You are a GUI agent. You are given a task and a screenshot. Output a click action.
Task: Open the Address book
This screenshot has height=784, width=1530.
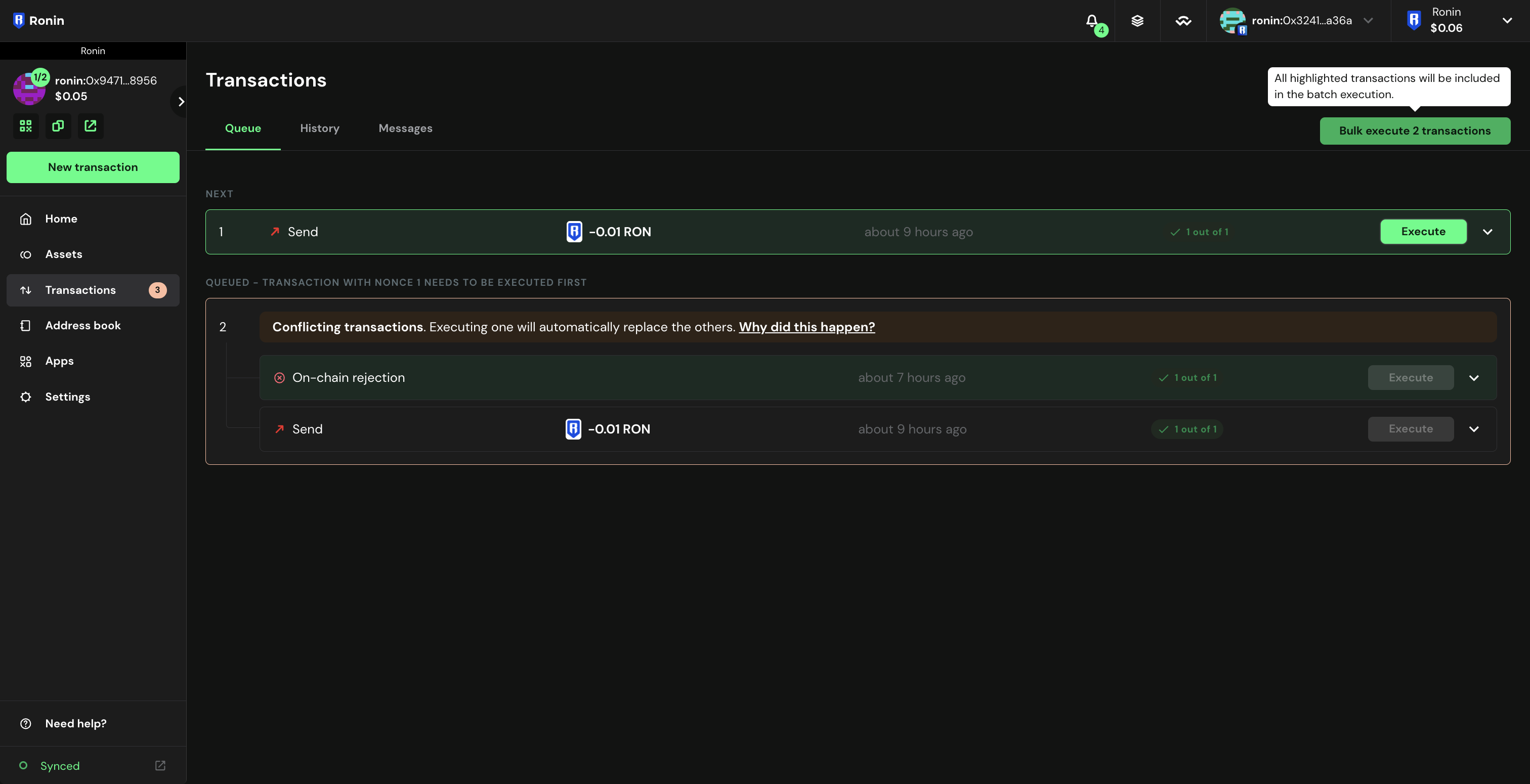tap(93, 325)
